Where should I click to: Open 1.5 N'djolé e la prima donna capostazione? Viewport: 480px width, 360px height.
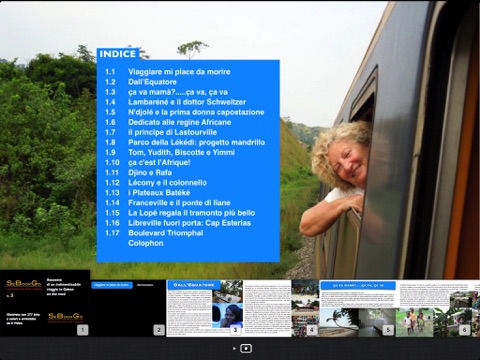(185, 112)
